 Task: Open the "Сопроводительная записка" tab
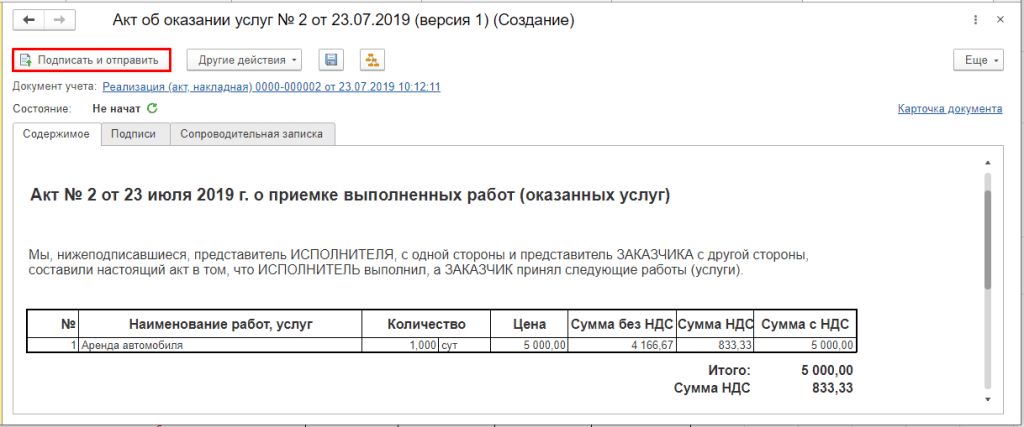pyautogui.click(x=251, y=134)
